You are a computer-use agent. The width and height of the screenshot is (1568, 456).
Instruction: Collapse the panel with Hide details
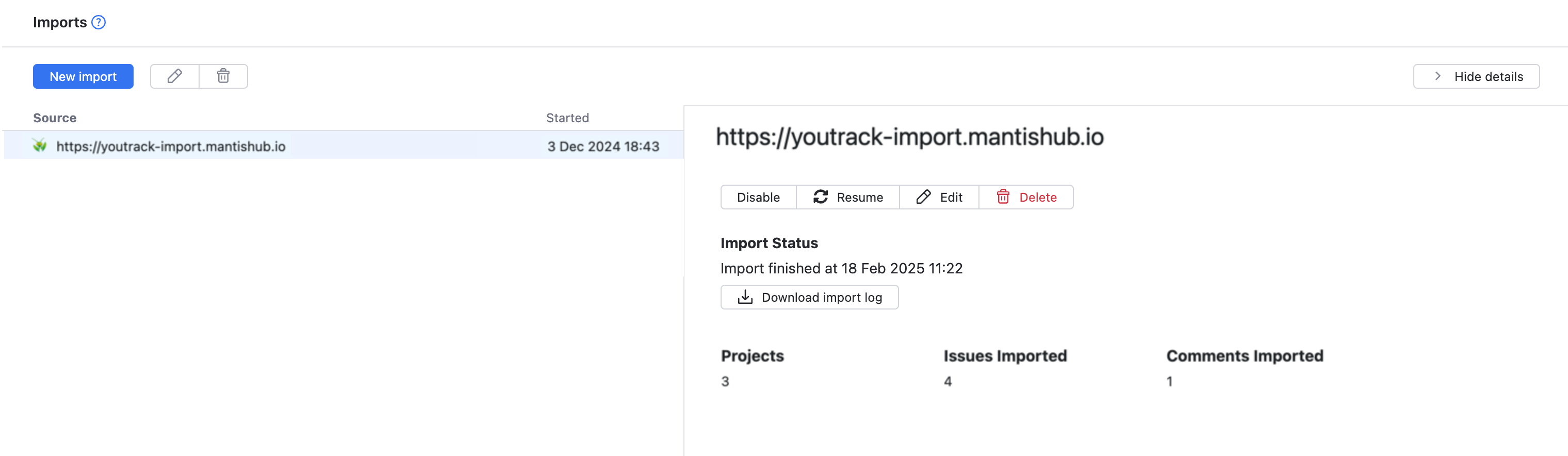1476,77
